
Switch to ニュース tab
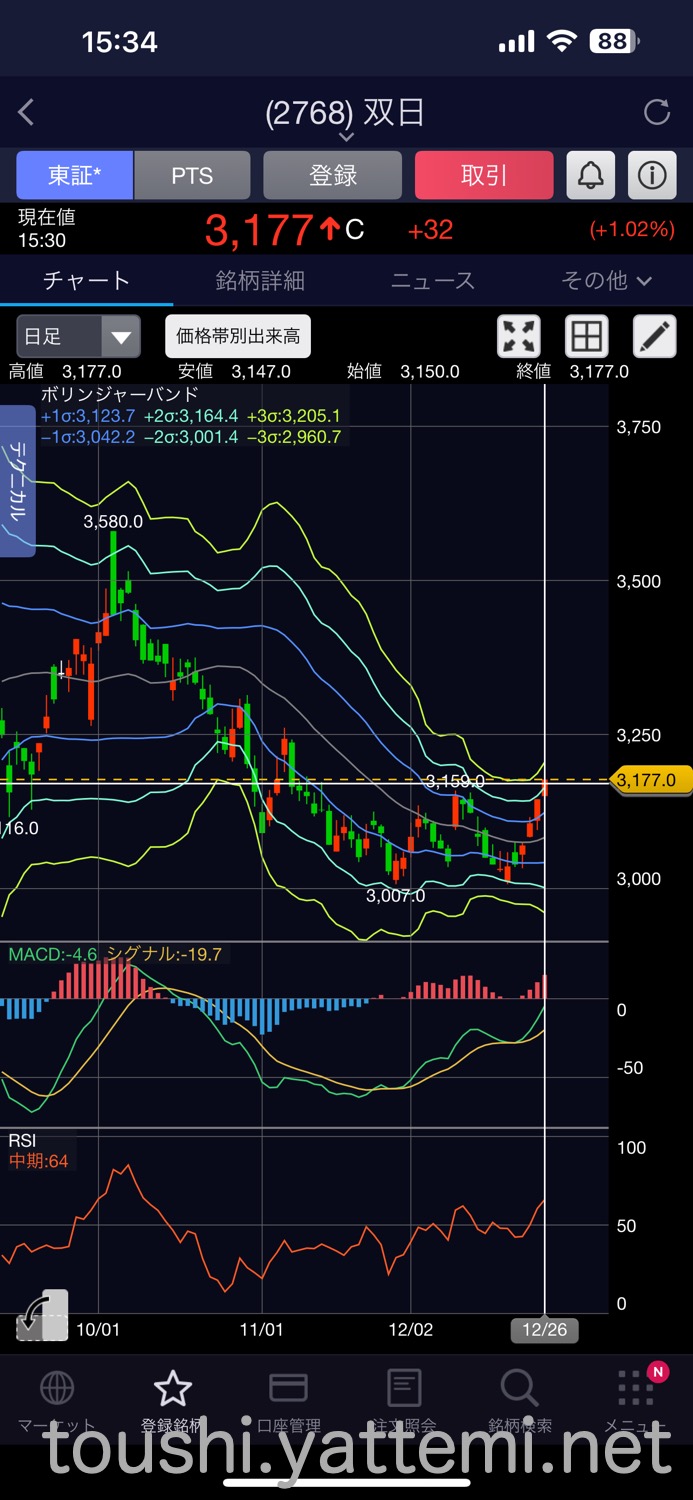pos(433,281)
